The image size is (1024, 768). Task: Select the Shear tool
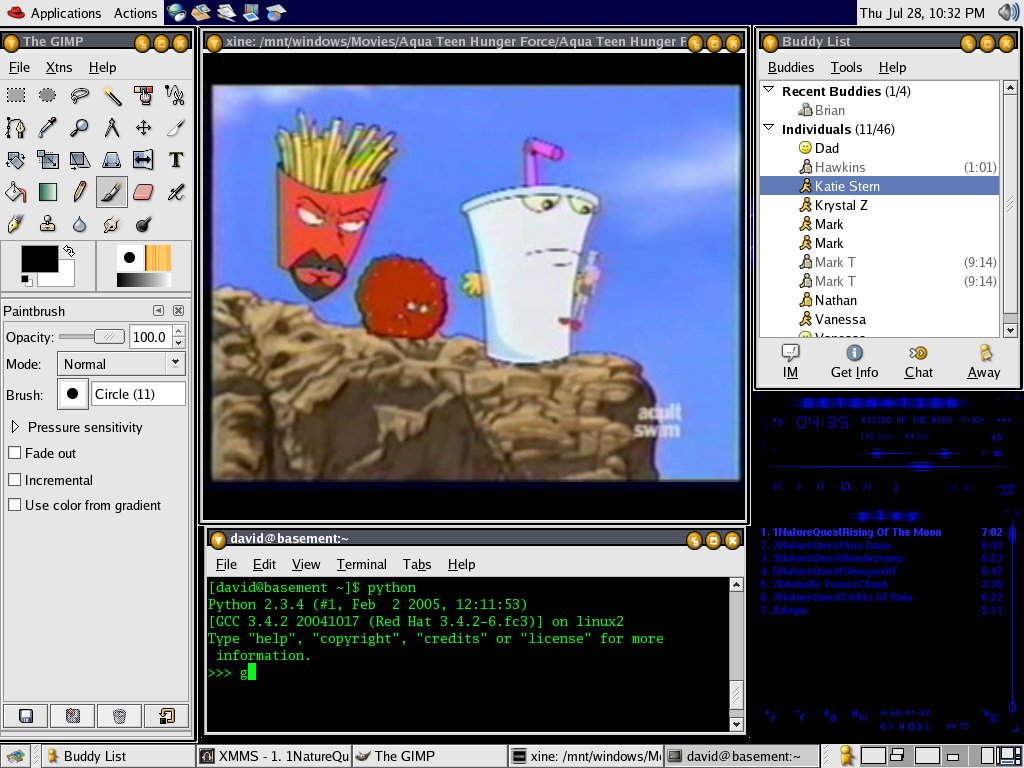(80, 159)
